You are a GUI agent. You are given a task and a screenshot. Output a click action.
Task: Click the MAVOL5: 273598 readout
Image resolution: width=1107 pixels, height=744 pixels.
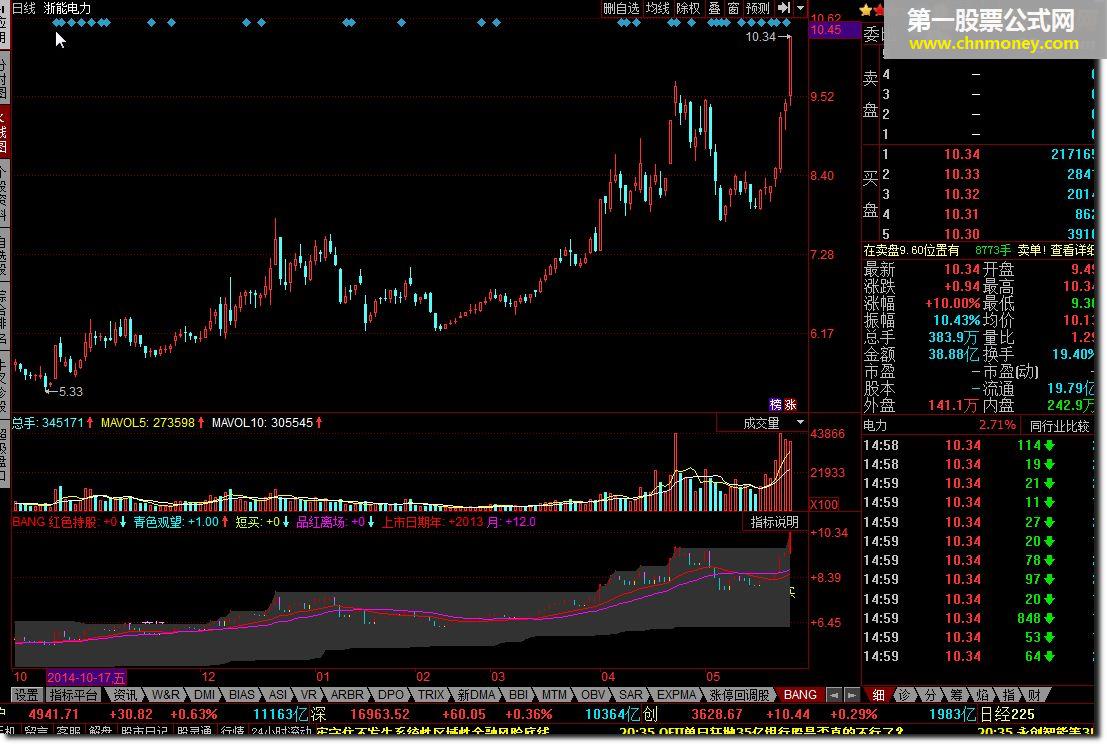click(151, 423)
